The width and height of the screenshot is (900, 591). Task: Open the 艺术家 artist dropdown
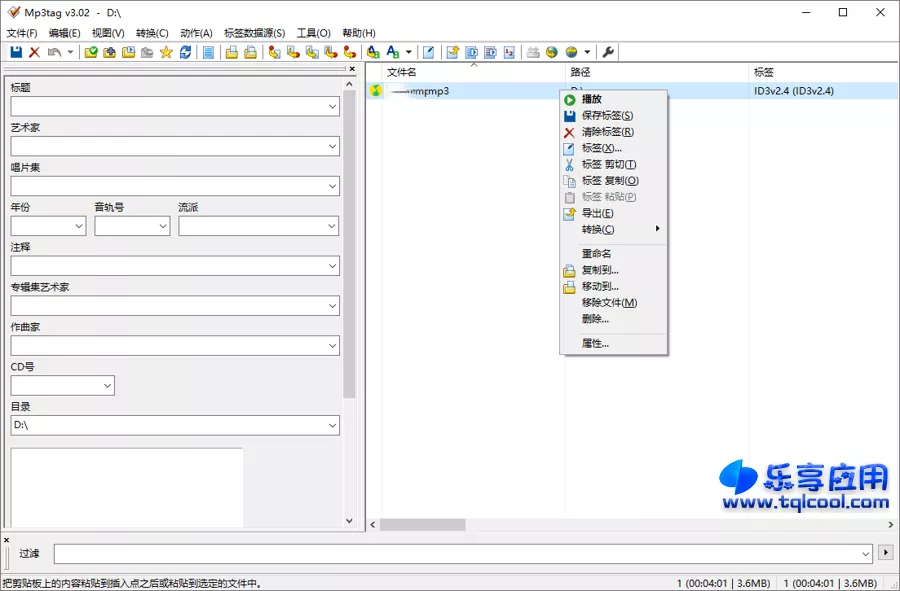pos(332,146)
